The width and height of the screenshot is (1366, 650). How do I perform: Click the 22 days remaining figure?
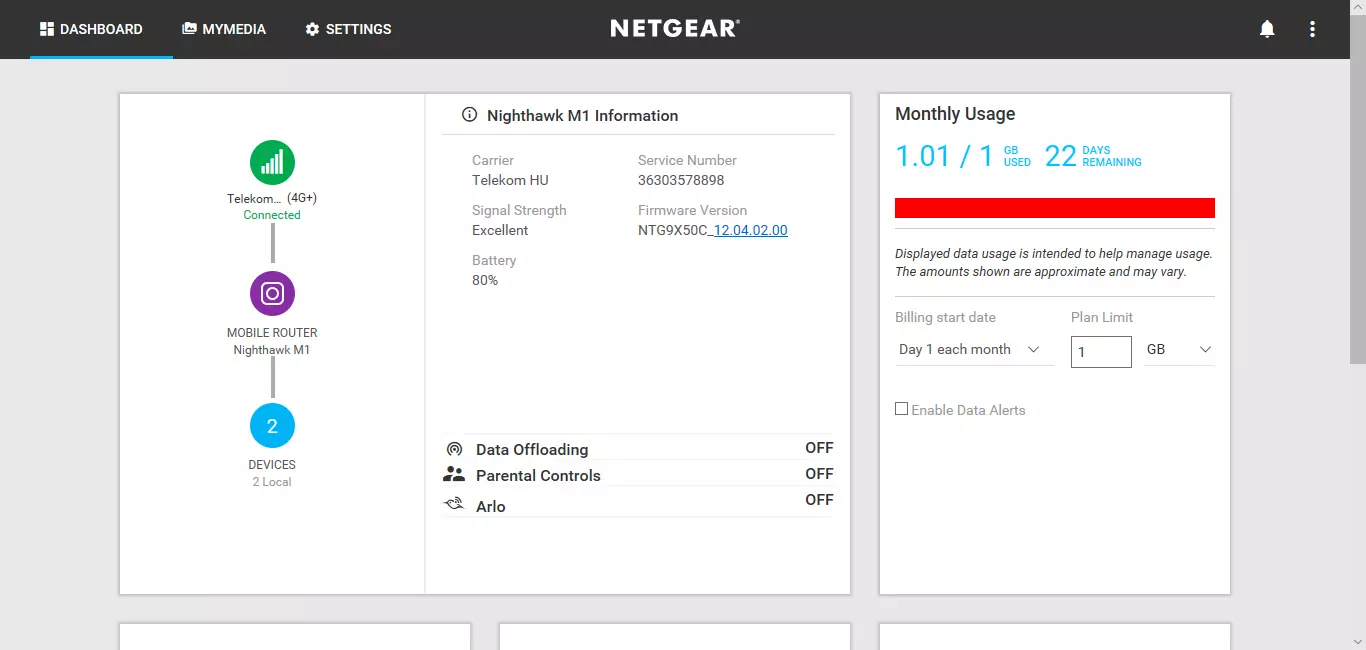(x=1061, y=156)
